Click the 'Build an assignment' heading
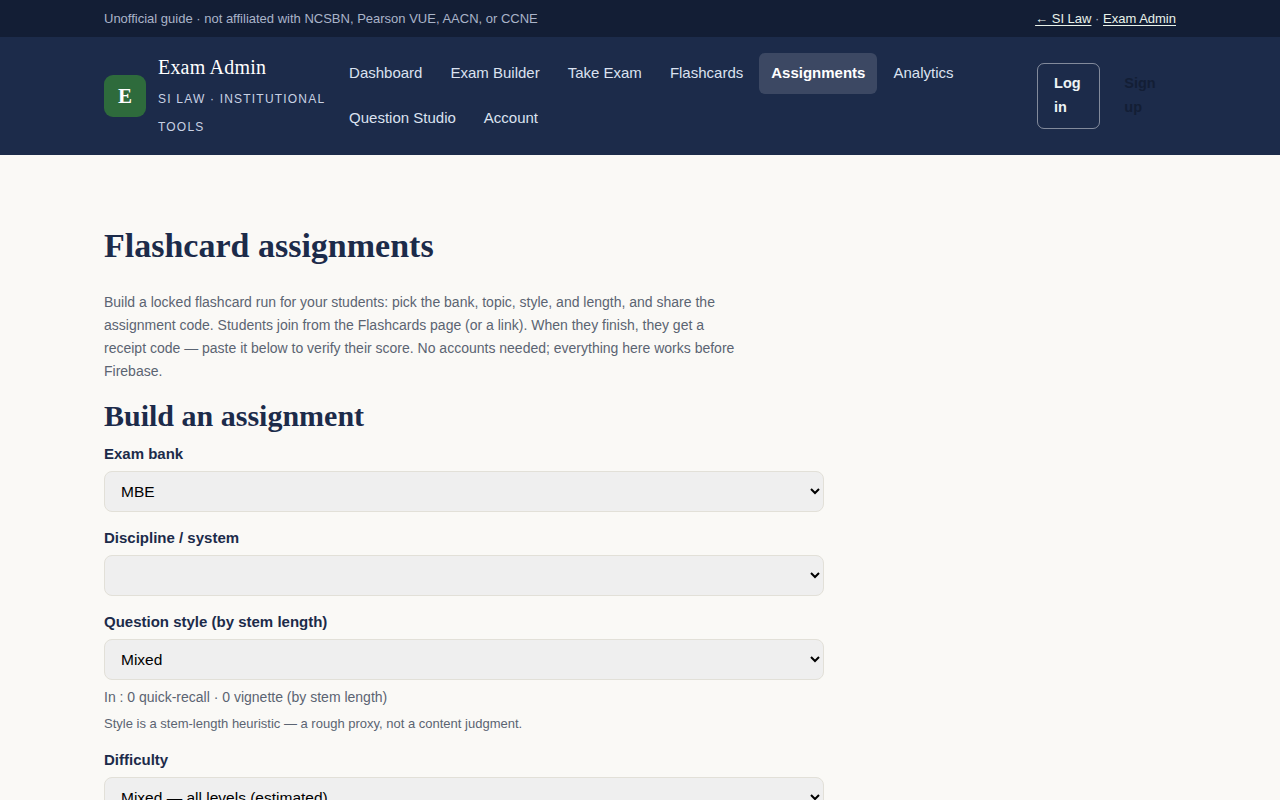The height and width of the screenshot is (800, 1280). 234,416
